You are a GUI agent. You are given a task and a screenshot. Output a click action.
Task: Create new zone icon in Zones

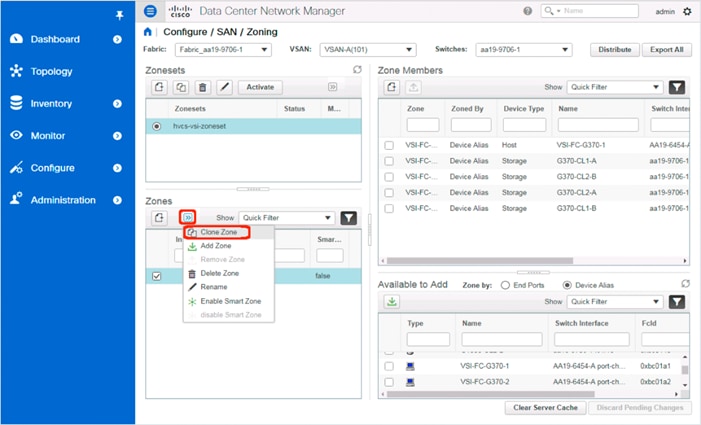159,218
